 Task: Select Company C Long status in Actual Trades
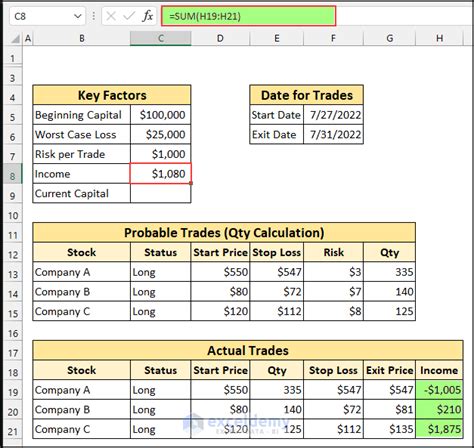(x=161, y=429)
